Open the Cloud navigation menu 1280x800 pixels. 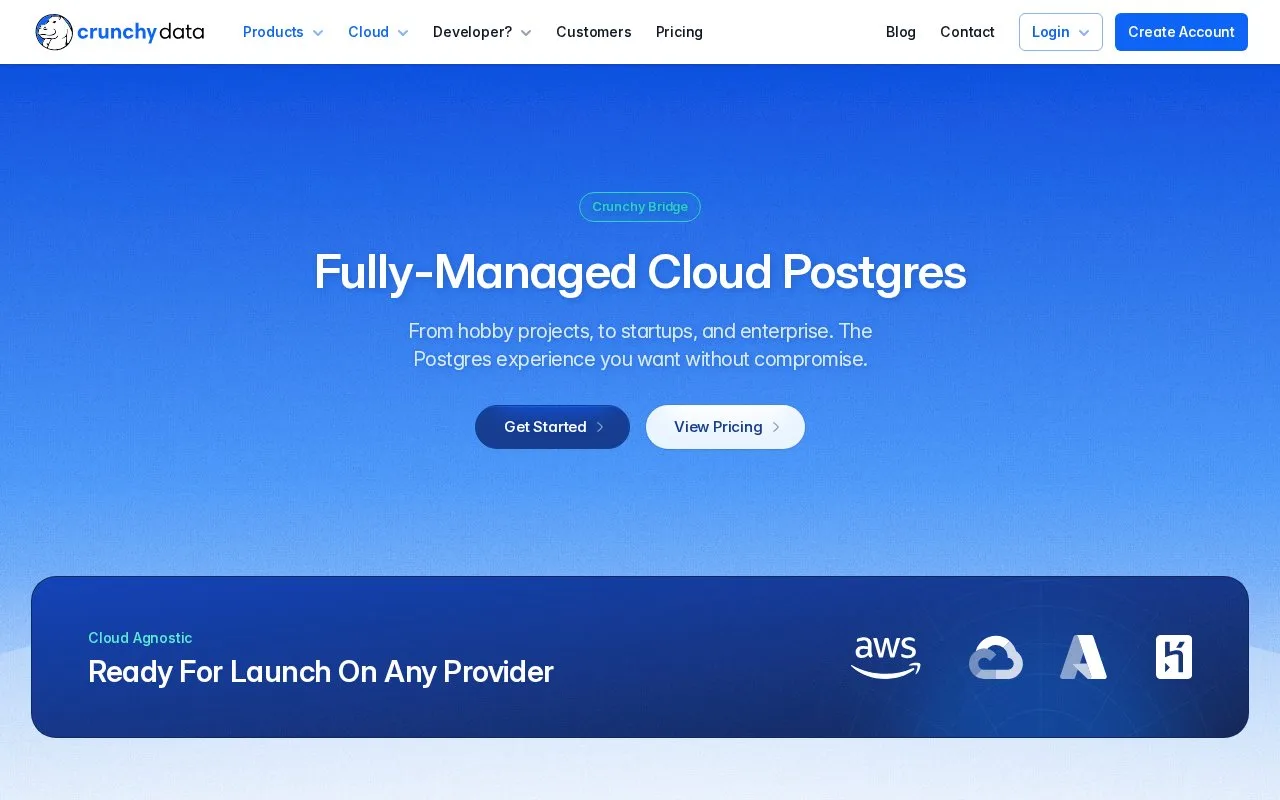(x=378, y=32)
